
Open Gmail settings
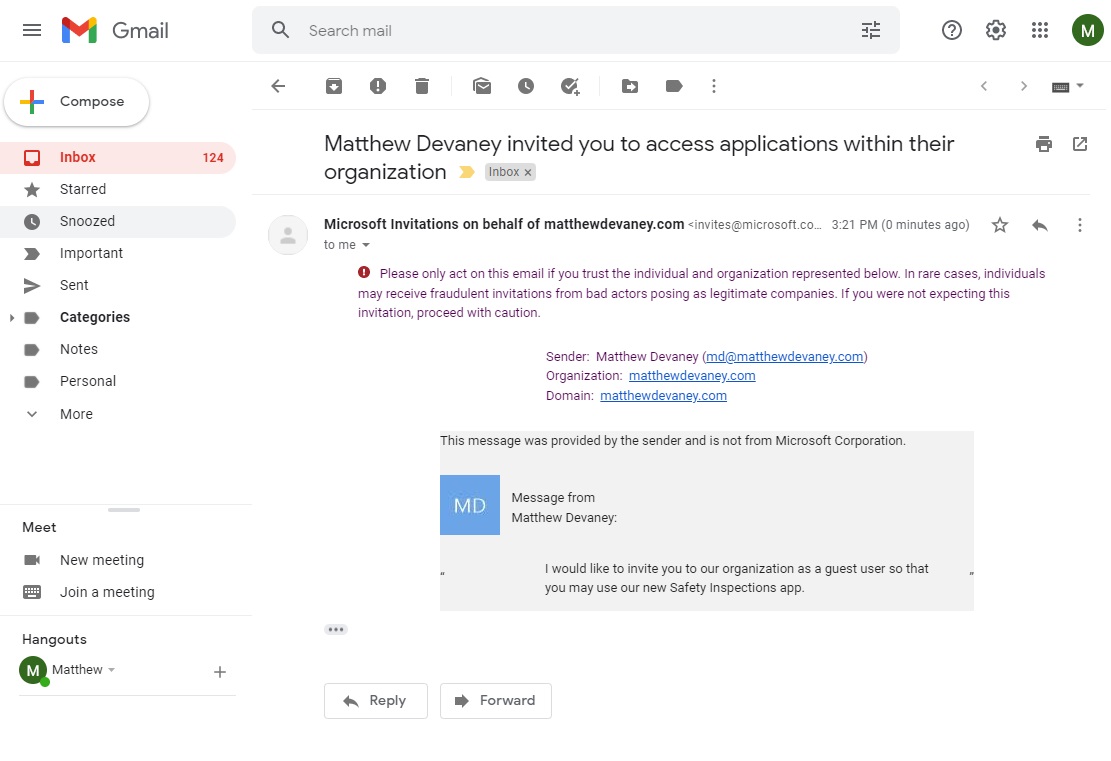click(x=995, y=30)
